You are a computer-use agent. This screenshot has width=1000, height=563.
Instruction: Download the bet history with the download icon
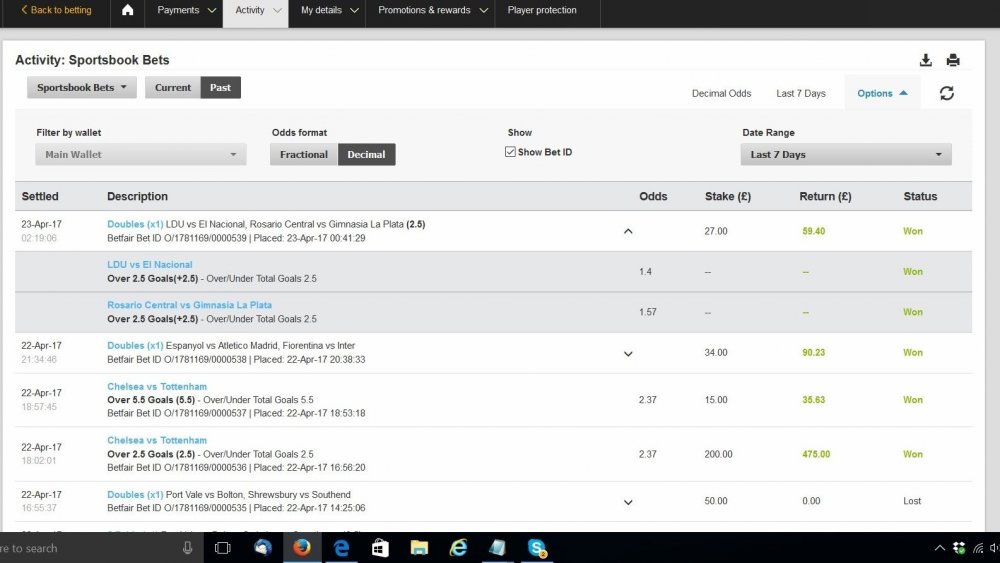pyautogui.click(x=926, y=60)
